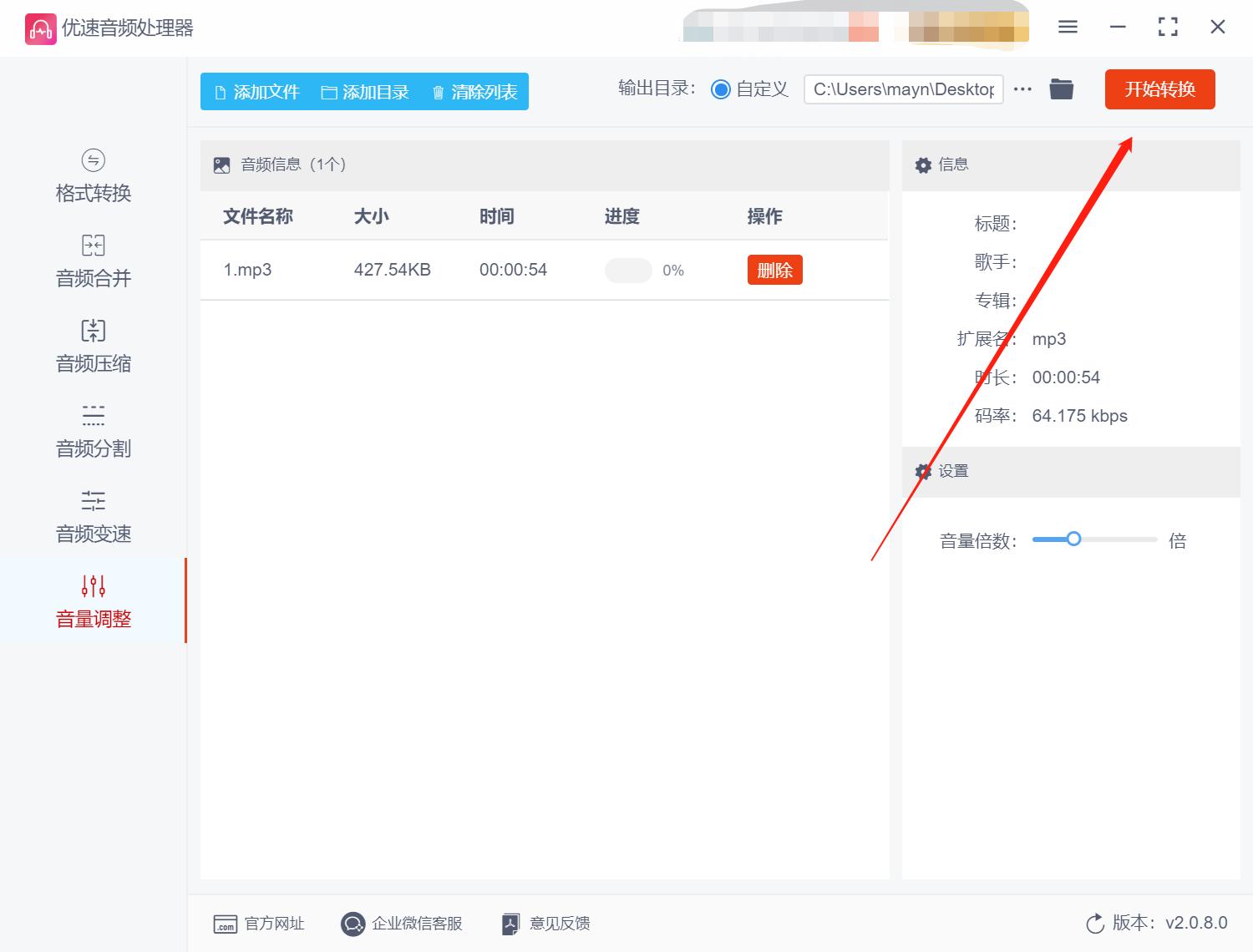This screenshot has height=952, width=1253.
Task: Switch to the 音频压缩 compression tool
Action: click(x=92, y=347)
